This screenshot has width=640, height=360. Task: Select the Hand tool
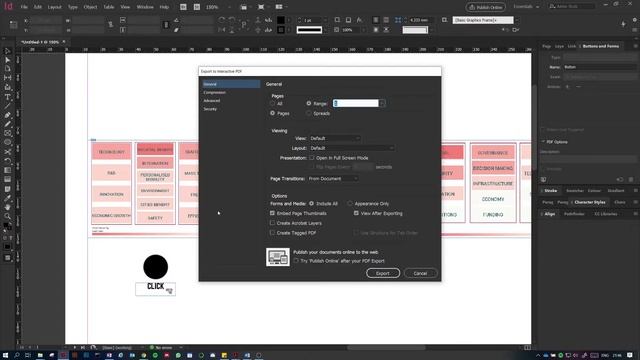pyautogui.click(x=7, y=207)
